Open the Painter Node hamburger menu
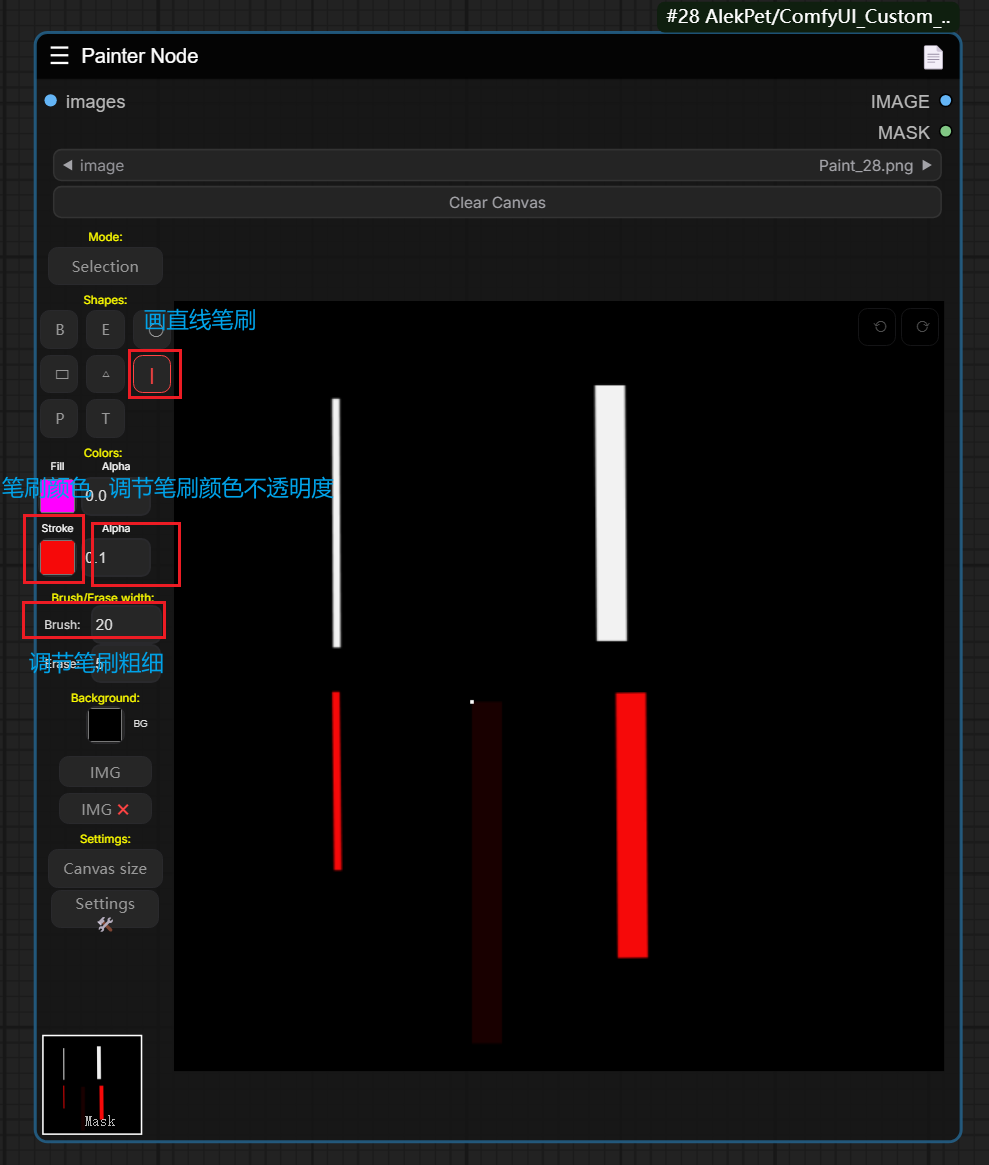989x1165 pixels. 60,56
